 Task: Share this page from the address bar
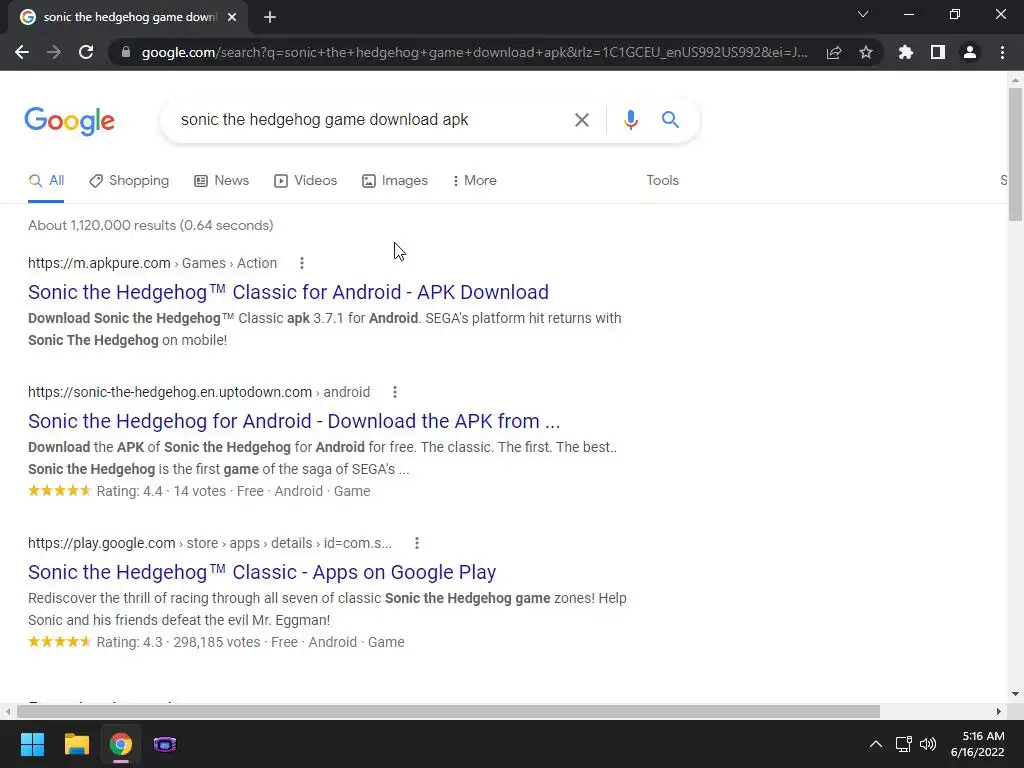click(834, 52)
